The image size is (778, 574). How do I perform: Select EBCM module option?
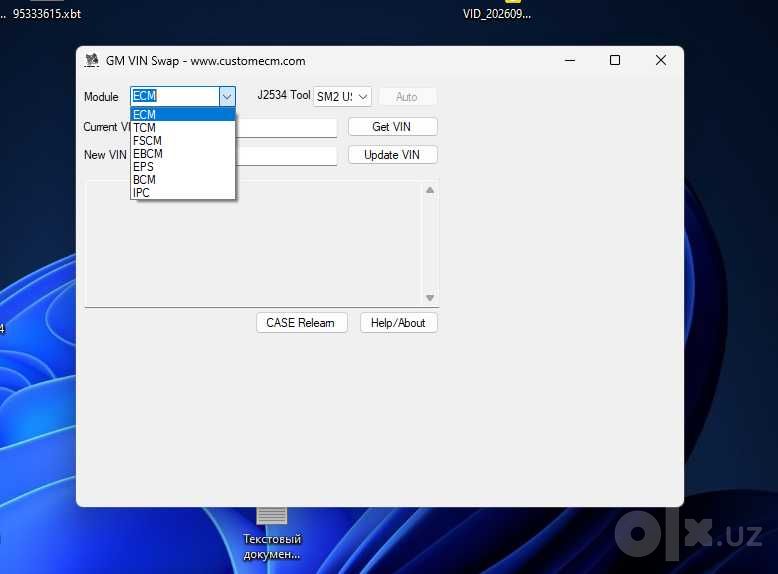[x=183, y=153]
